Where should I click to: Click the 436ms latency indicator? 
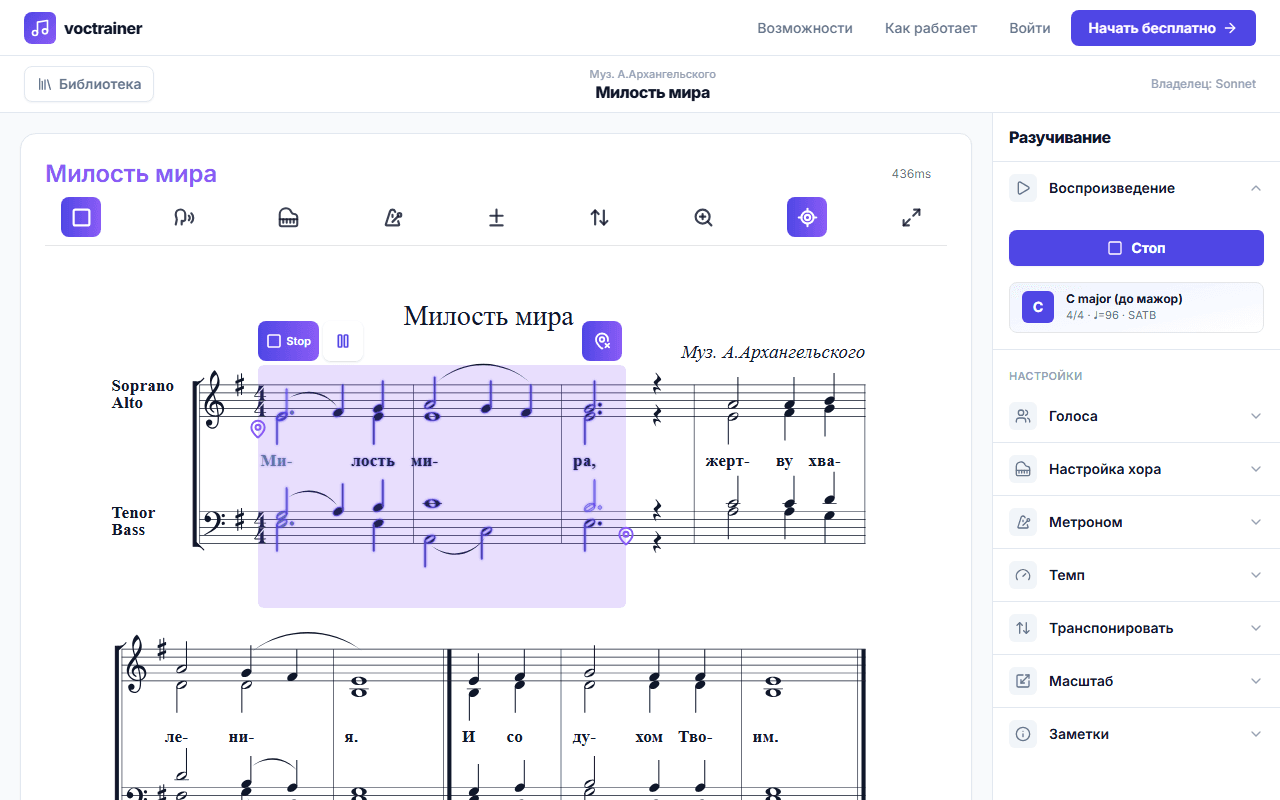[911, 174]
